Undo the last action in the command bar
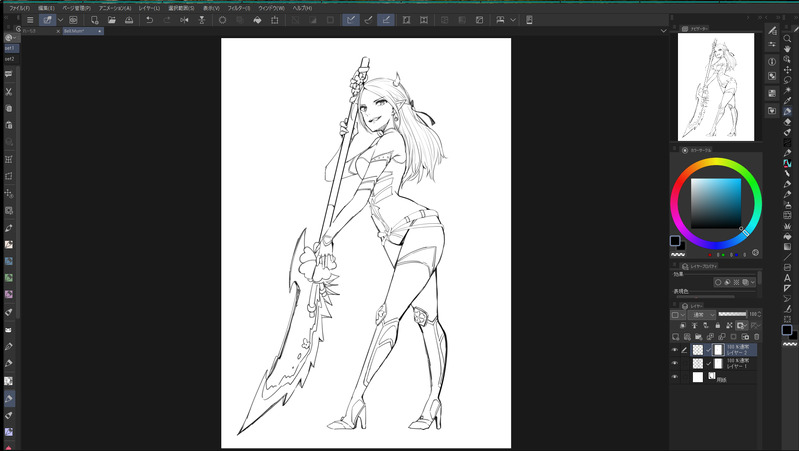799x451 pixels. [150, 19]
